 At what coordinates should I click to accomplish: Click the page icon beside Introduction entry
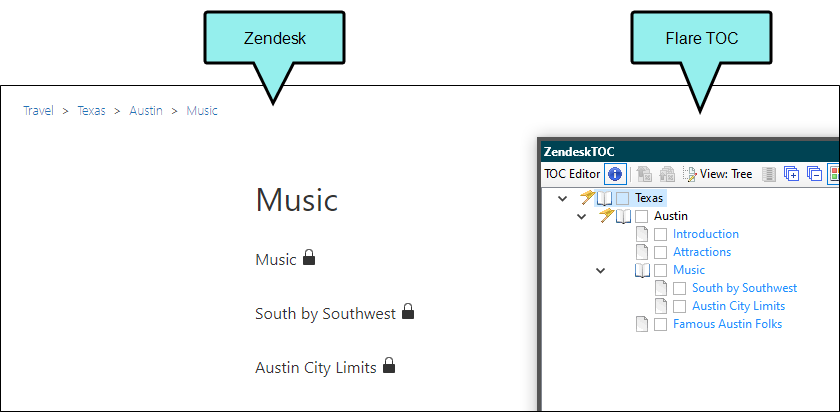(642, 234)
